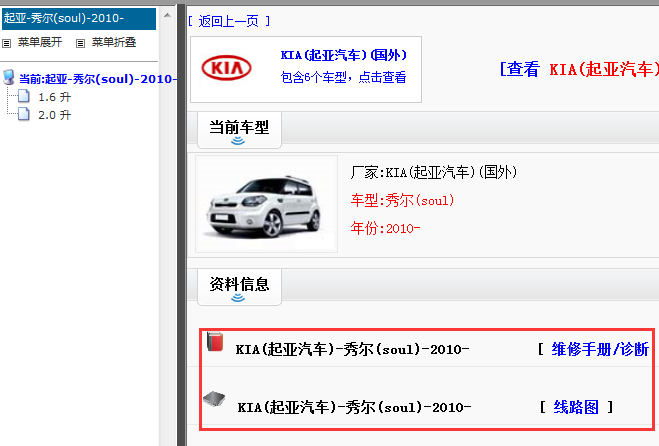Viewport: 659px width, 446px height.
Task: Click the KIA logo image
Action: coord(227,68)
